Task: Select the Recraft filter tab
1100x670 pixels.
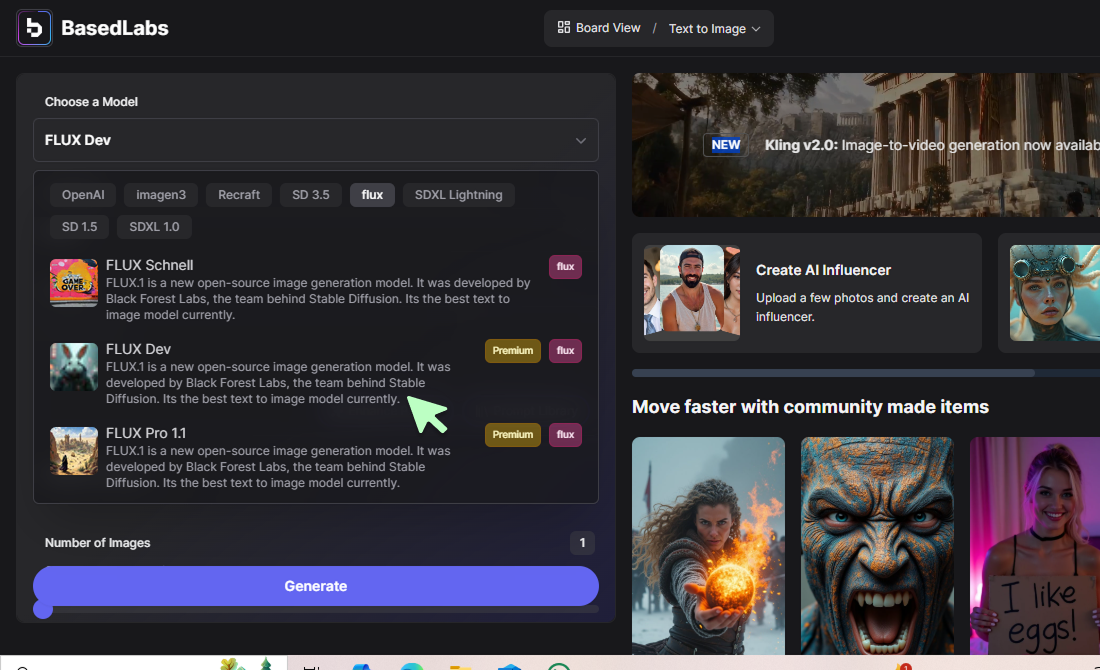Action: point(239,195)
